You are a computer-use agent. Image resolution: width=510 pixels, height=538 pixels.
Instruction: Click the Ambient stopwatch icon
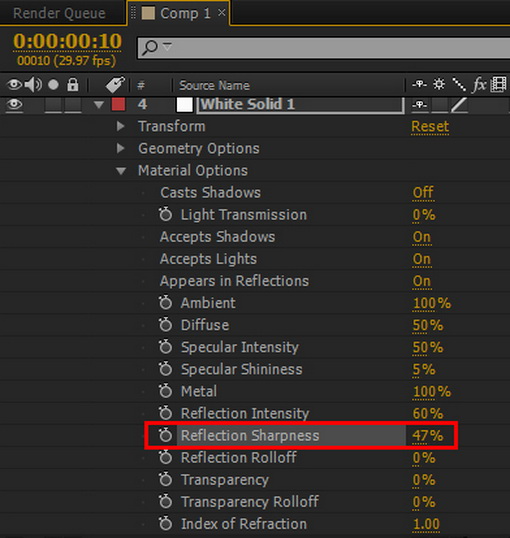(165, 303)
